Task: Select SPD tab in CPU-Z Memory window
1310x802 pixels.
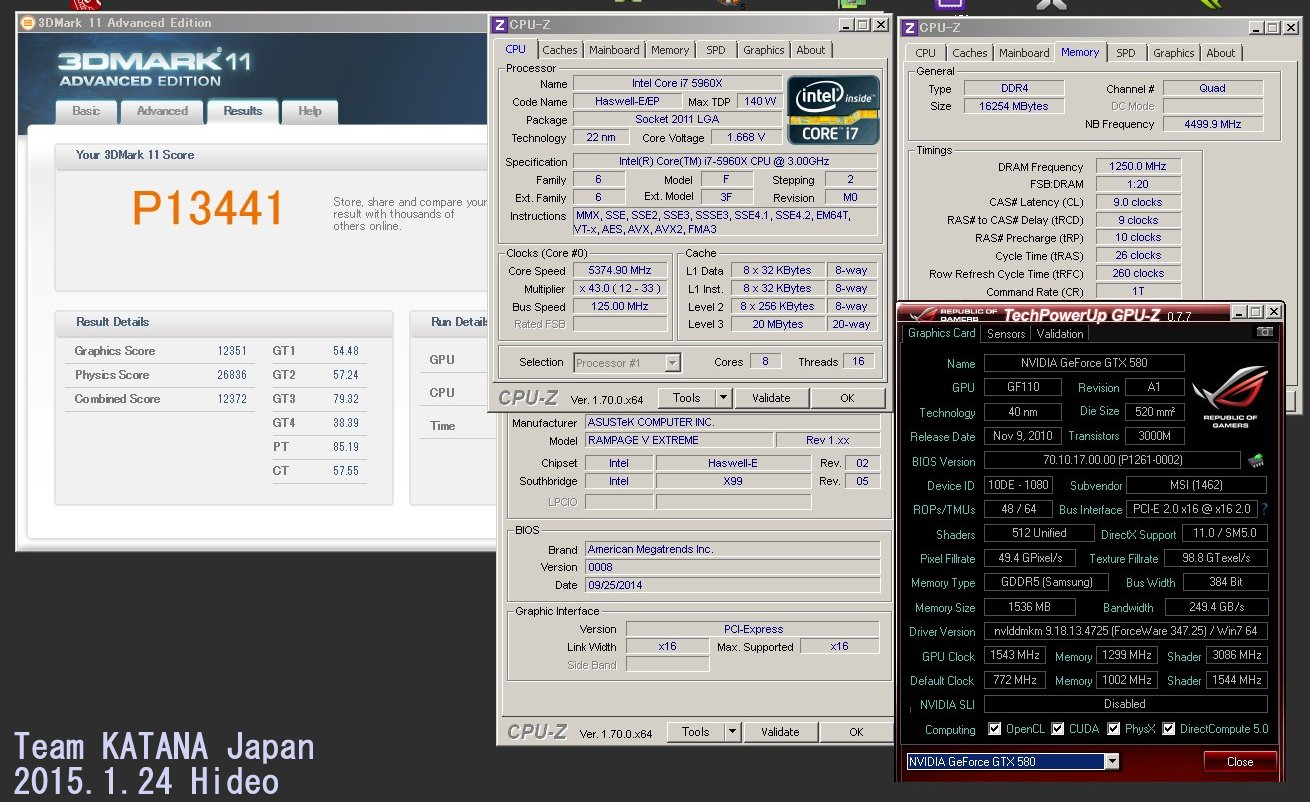Action: (x=1126, y=53)
